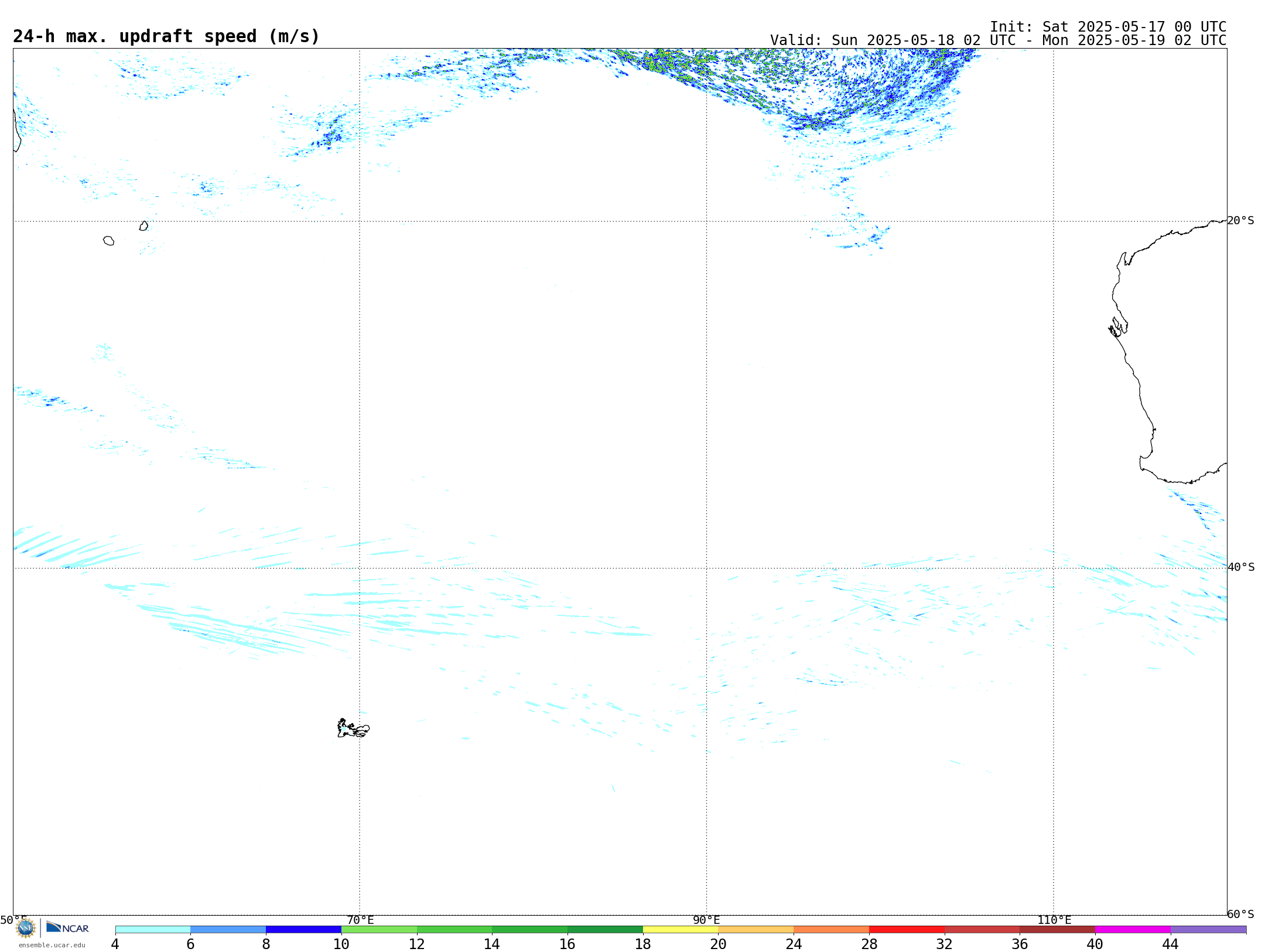Pick the green 14–16 colorbar swatch
This screenshot has width=1265, height=952.
click(530, 930)
